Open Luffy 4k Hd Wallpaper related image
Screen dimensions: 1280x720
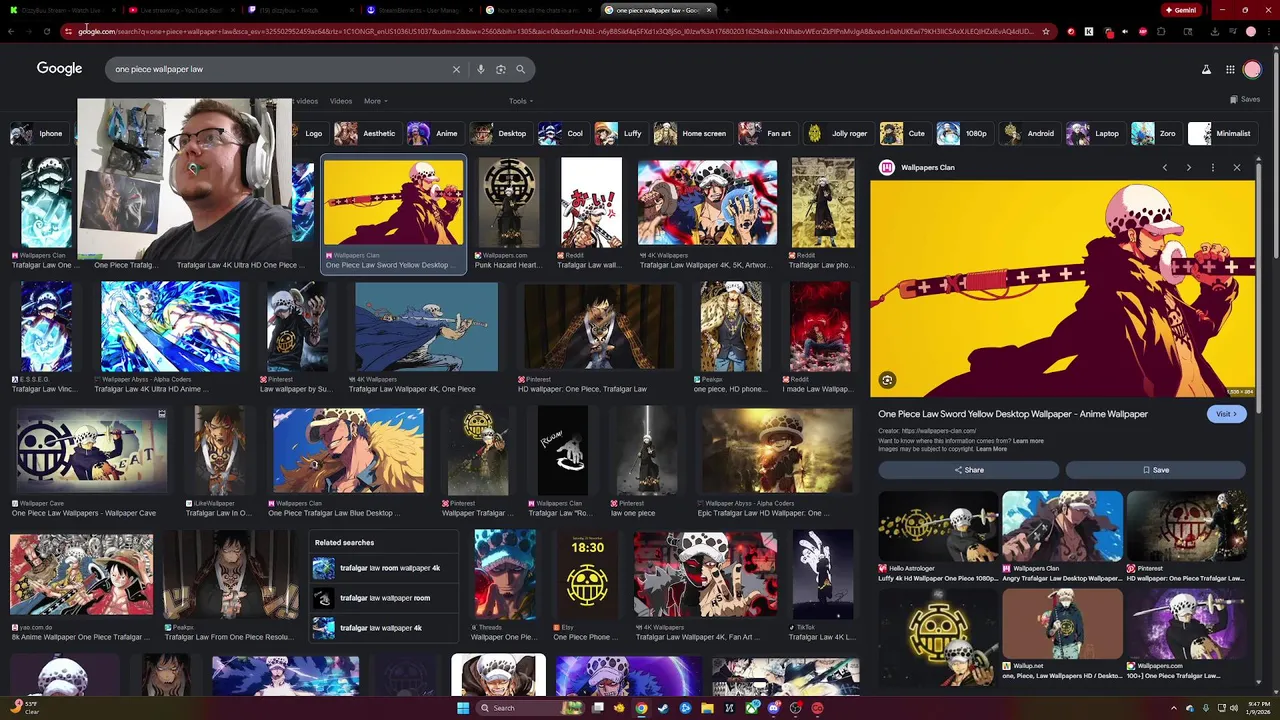click(x=938, y=526)
